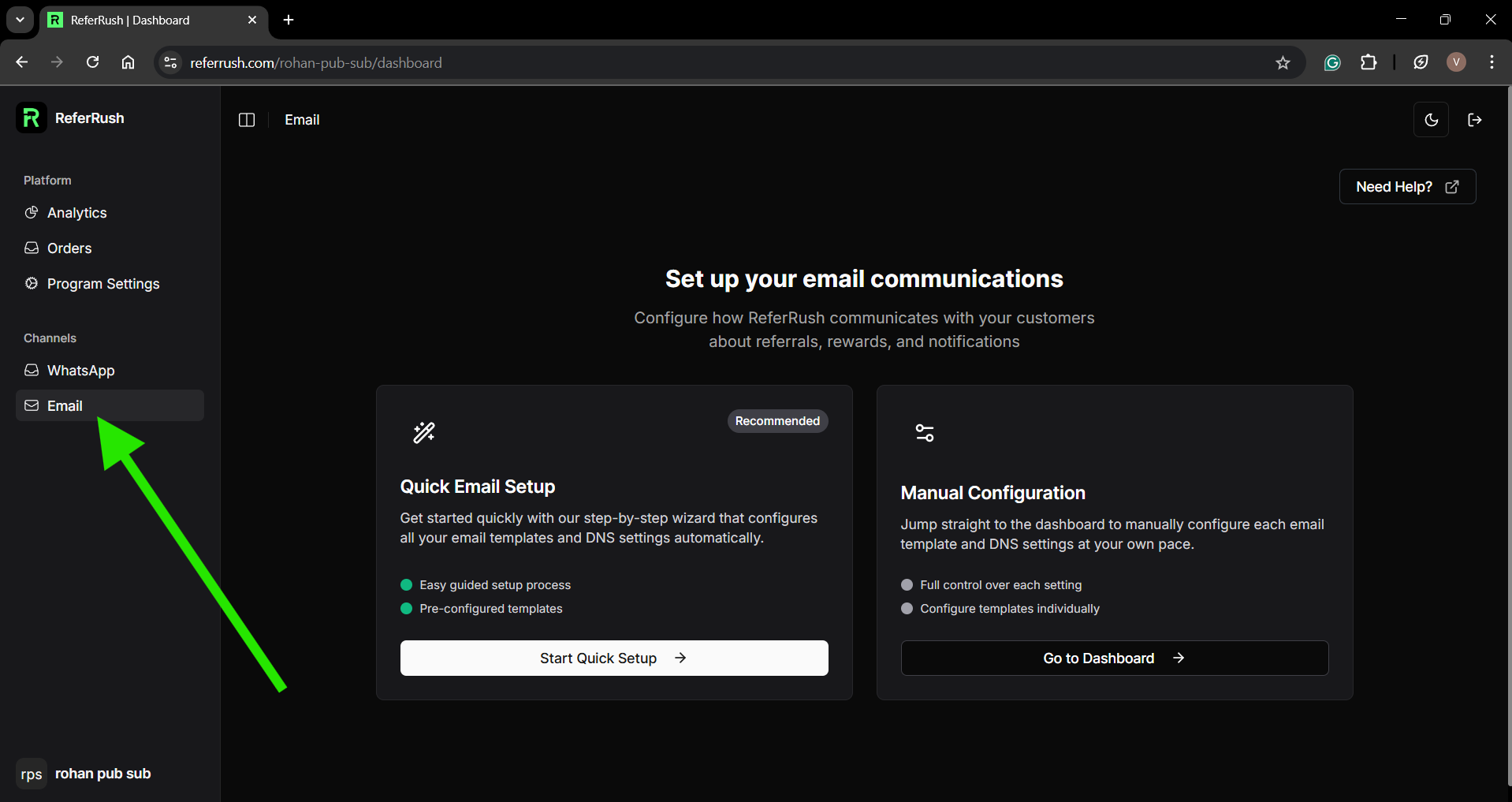Viewport: 1512px width, 802px height.
Task: View site information icon in address bar
Action: [x=170, y=62]
